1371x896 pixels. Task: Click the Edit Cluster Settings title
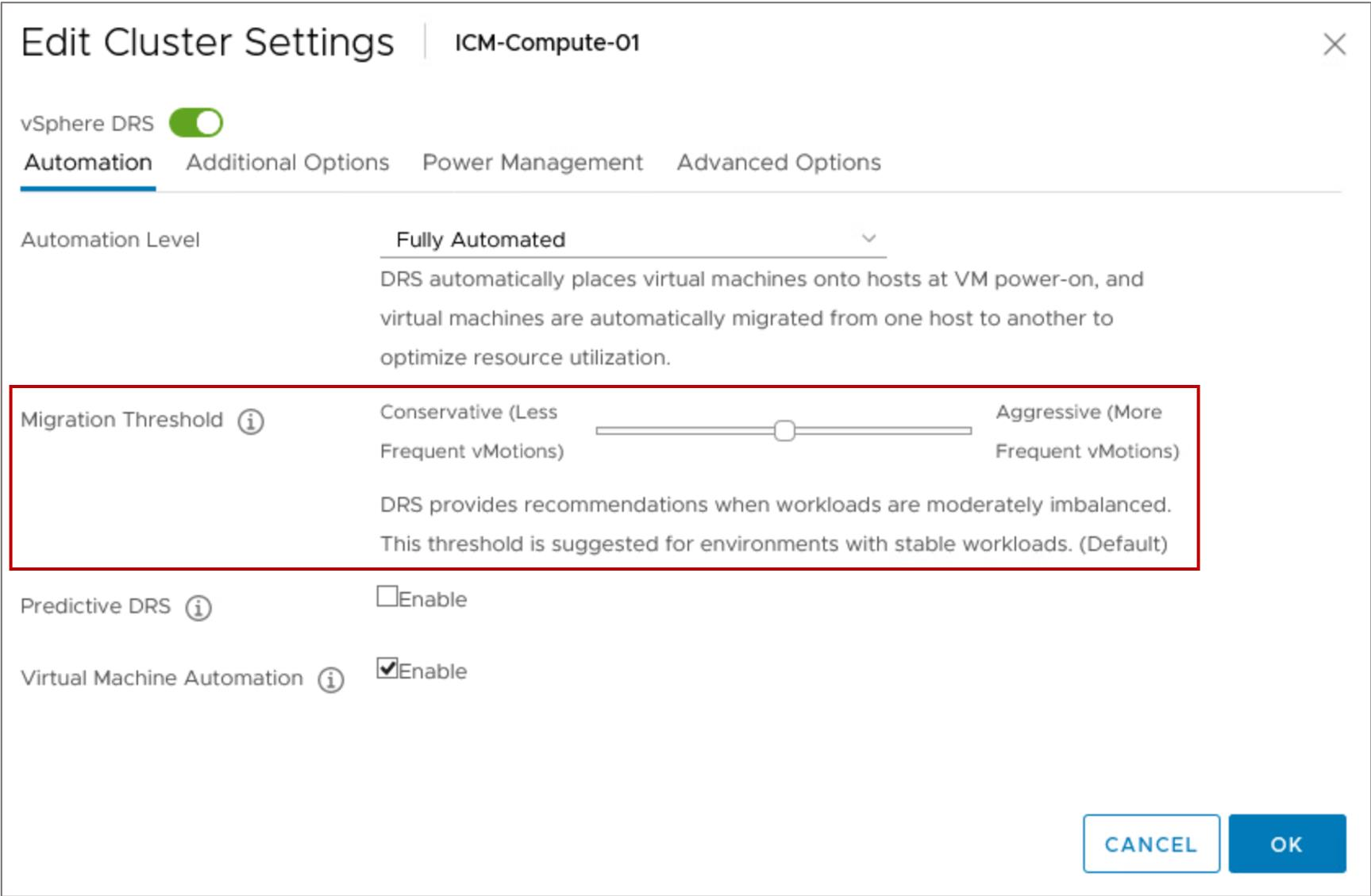207,43
